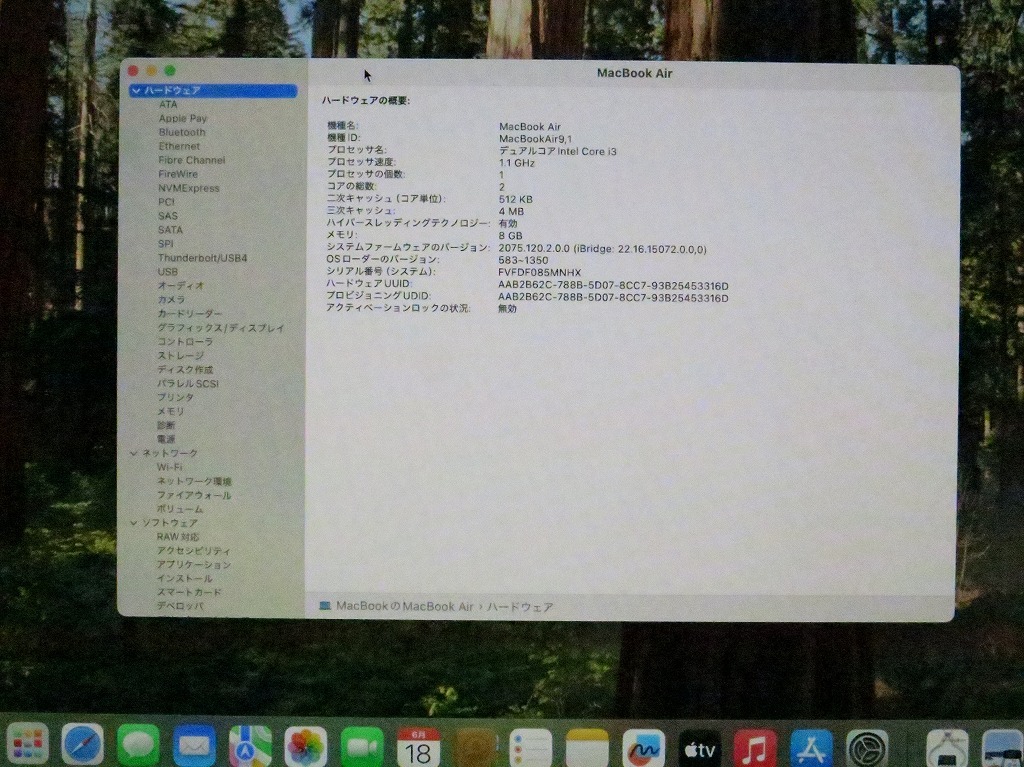Select デベロッパ in the sidebar
Screen dimensions: 1024x767
pos(180,606)
